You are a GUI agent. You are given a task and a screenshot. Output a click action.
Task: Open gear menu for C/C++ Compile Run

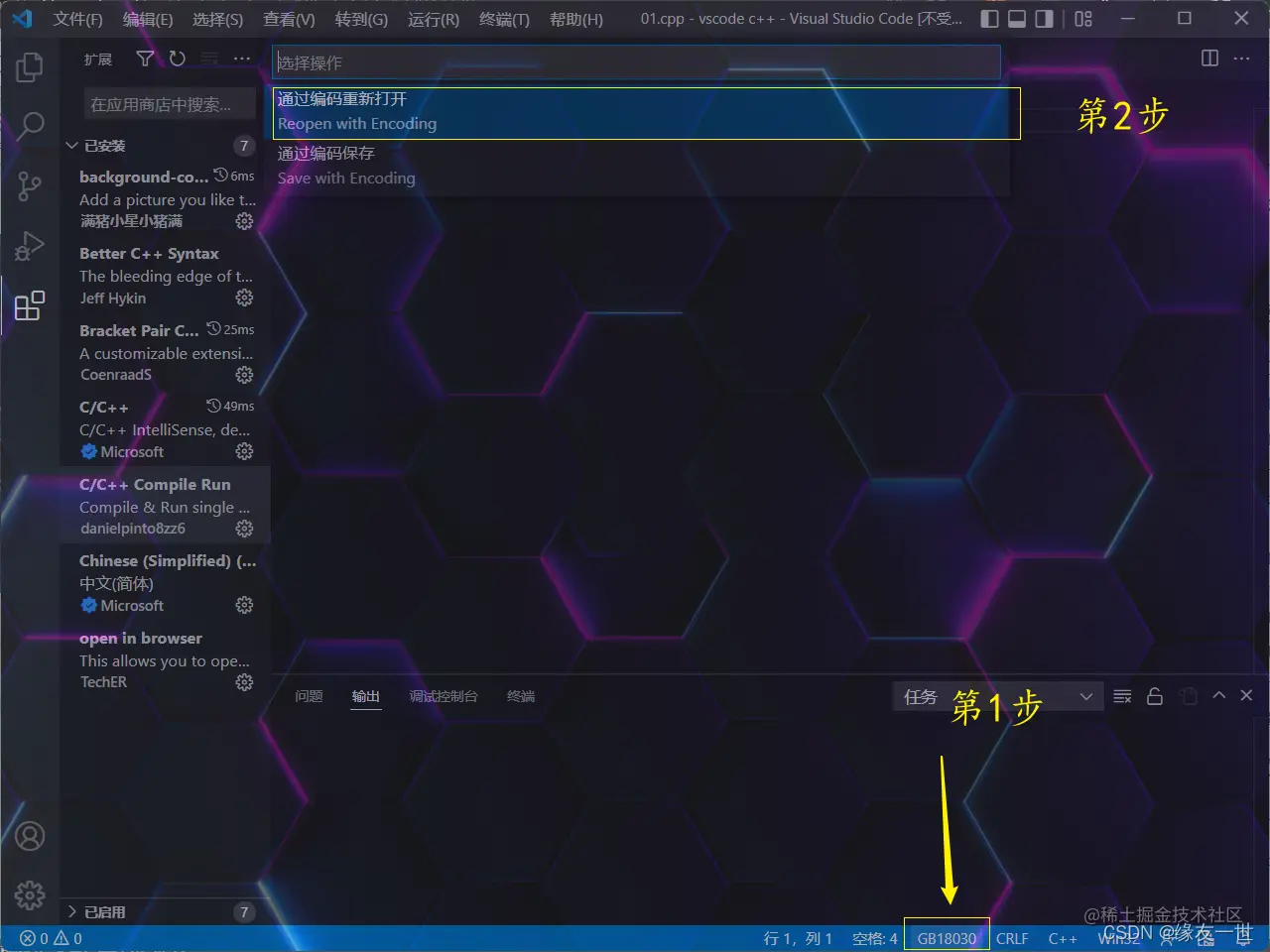tap(244, 529)
